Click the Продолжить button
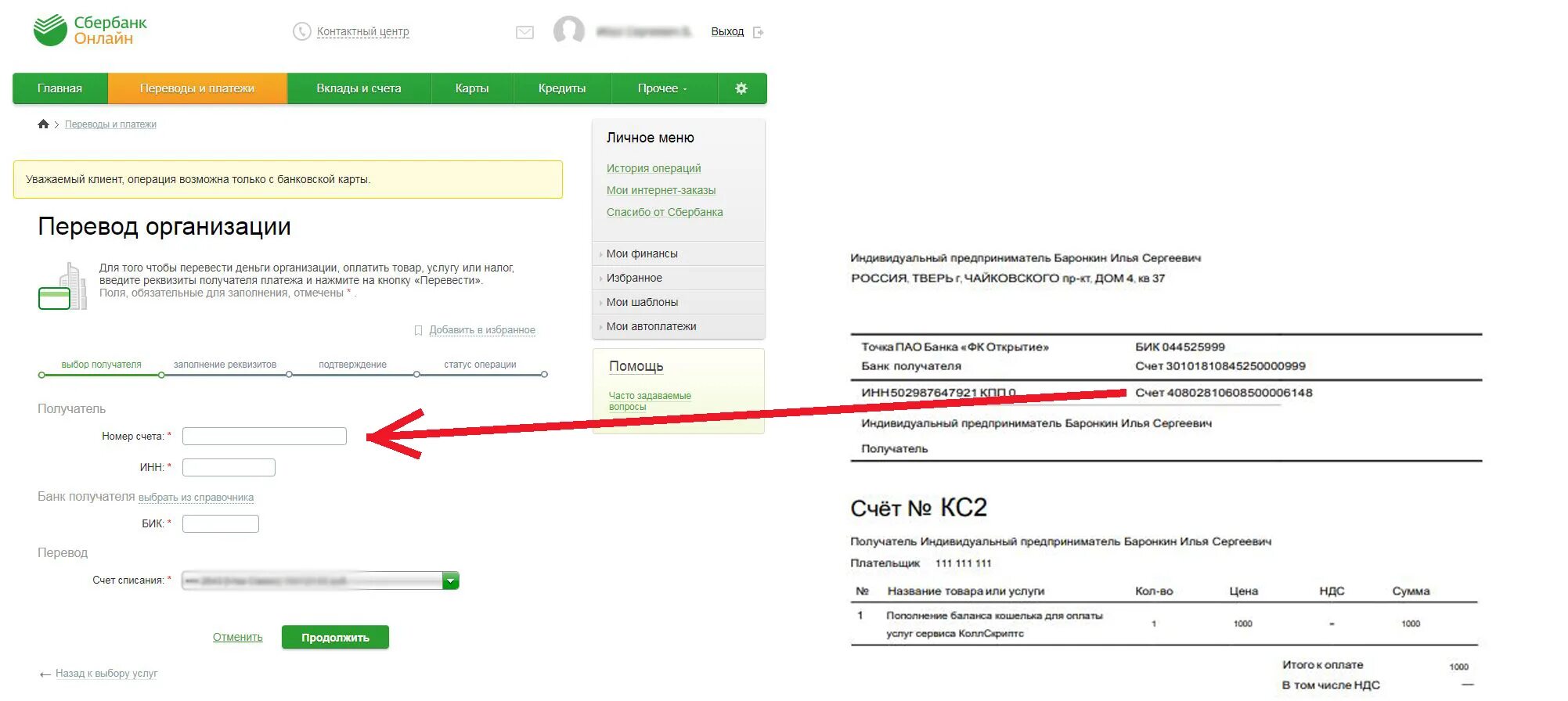 [x=335, y=638]
